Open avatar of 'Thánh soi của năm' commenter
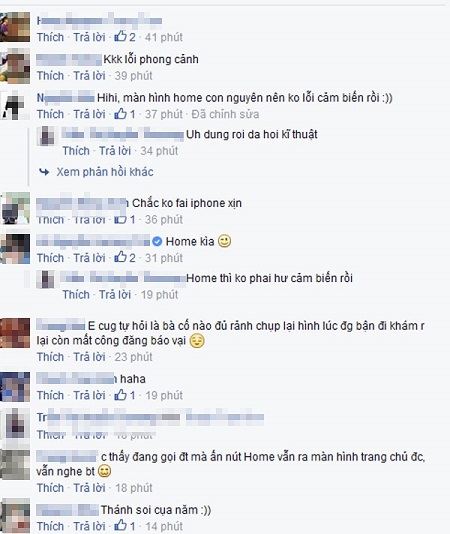Screen dimensions: 450x534 15,516
